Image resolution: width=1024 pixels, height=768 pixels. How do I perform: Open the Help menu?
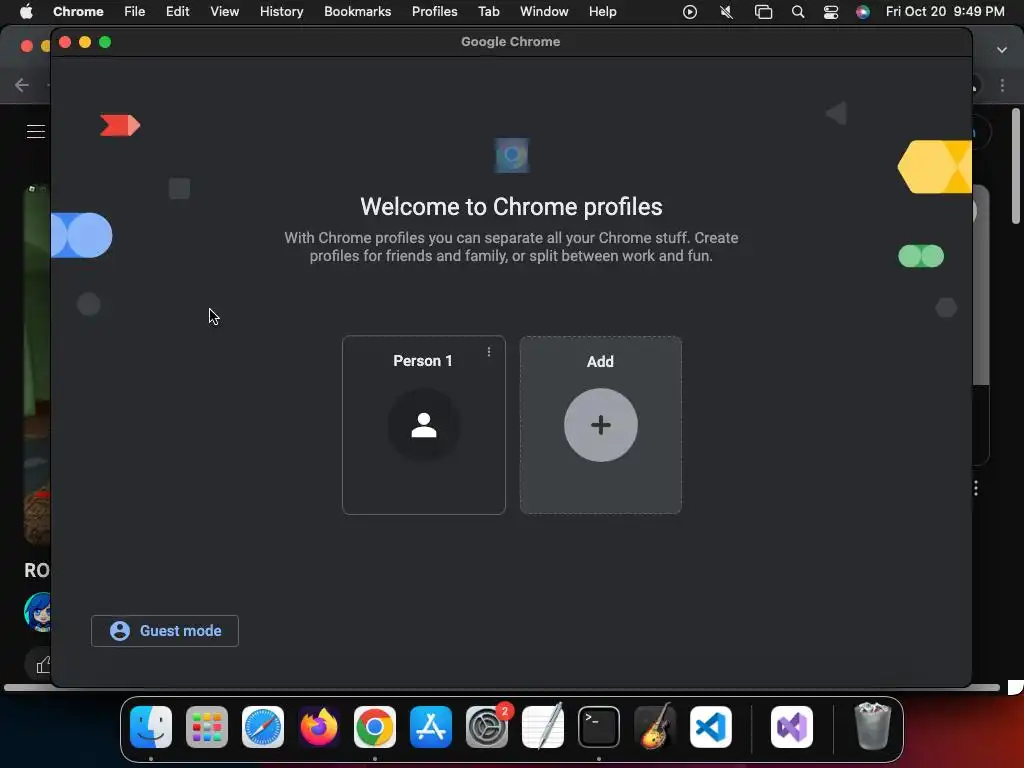[602, 11]
